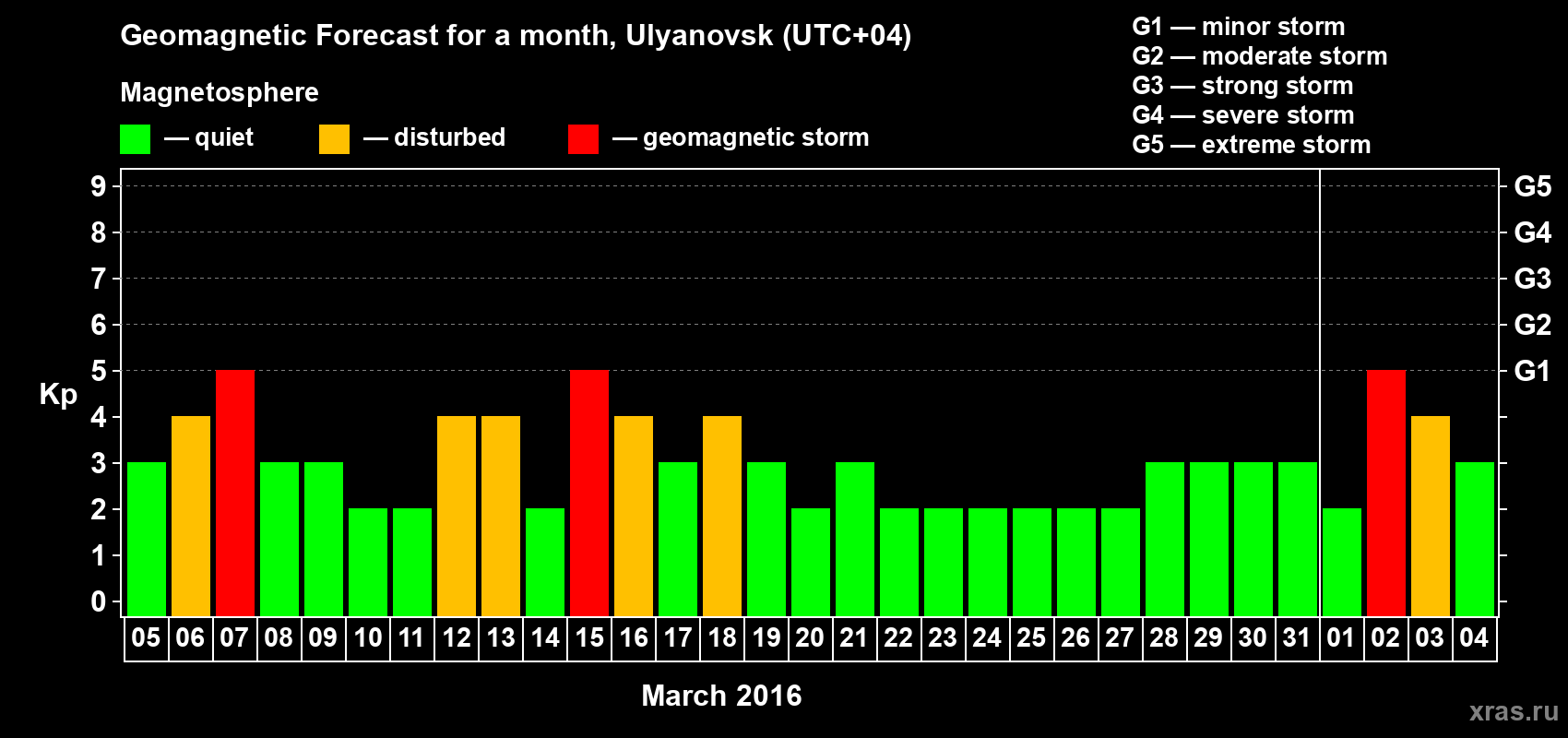Click the green bar for day 04
Viewport: 1568px width, 738px height.
[1475, 539]
